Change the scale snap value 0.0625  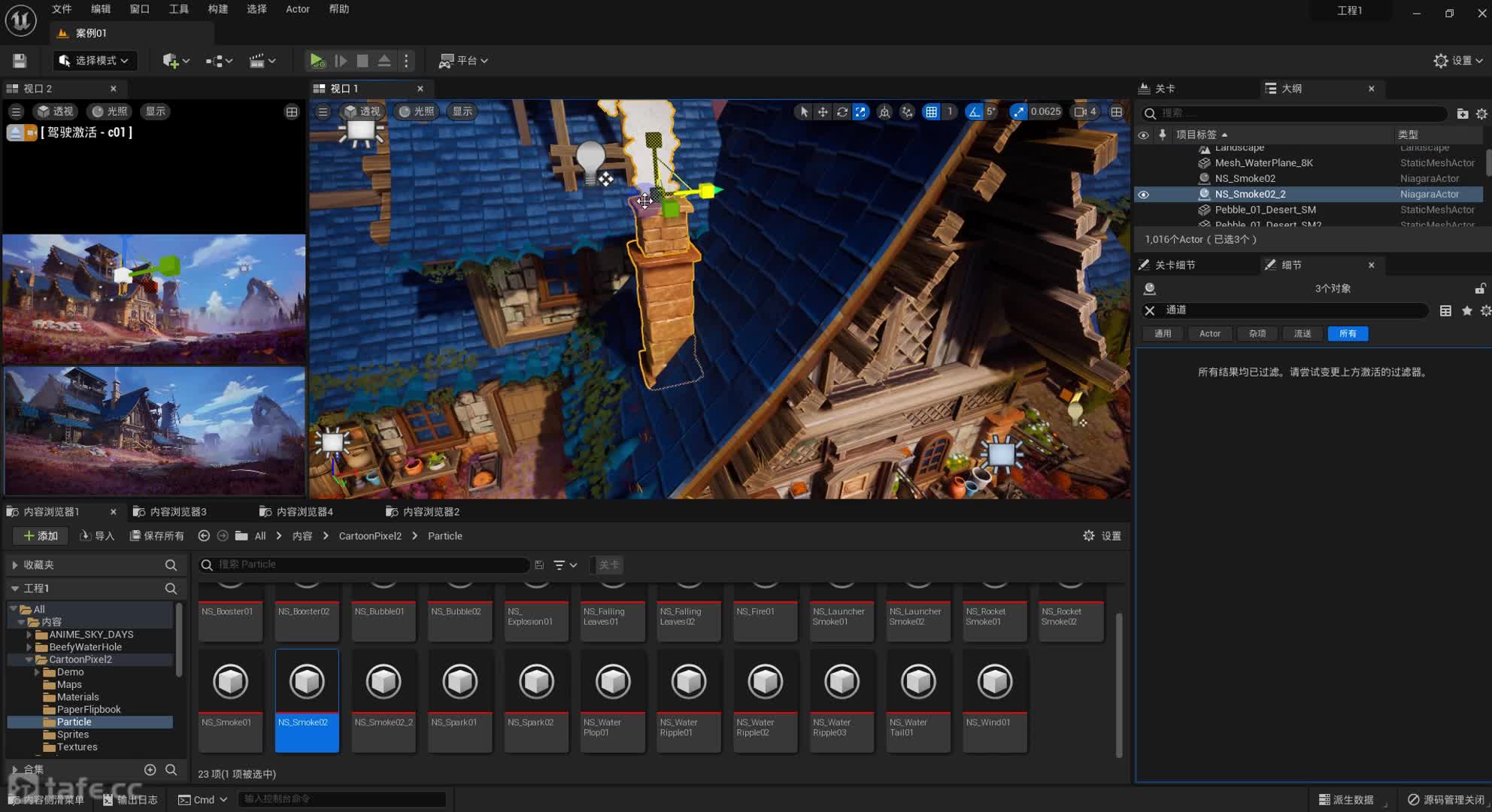pos(1045,112)
